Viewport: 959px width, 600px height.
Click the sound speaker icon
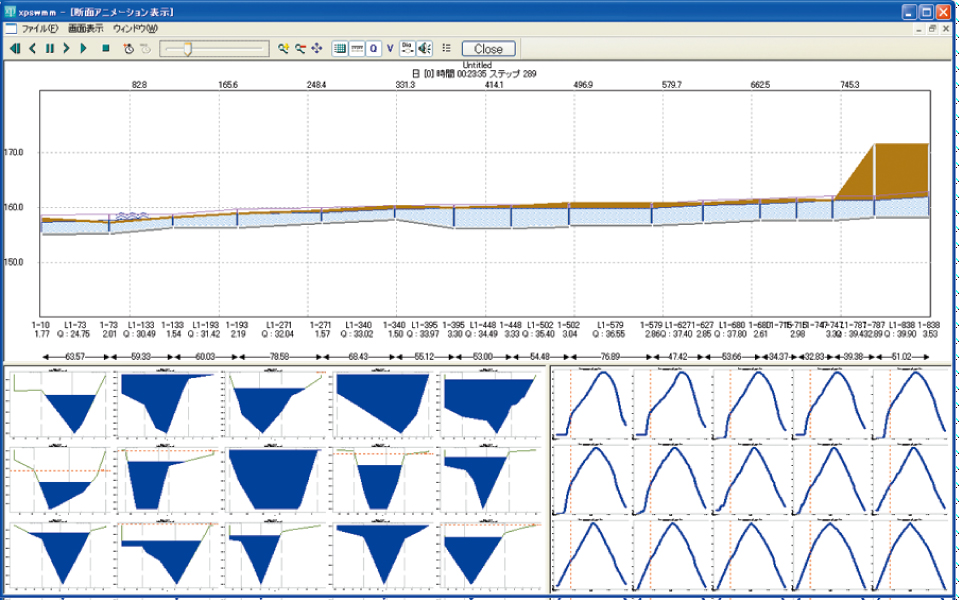tap(424, 48)
